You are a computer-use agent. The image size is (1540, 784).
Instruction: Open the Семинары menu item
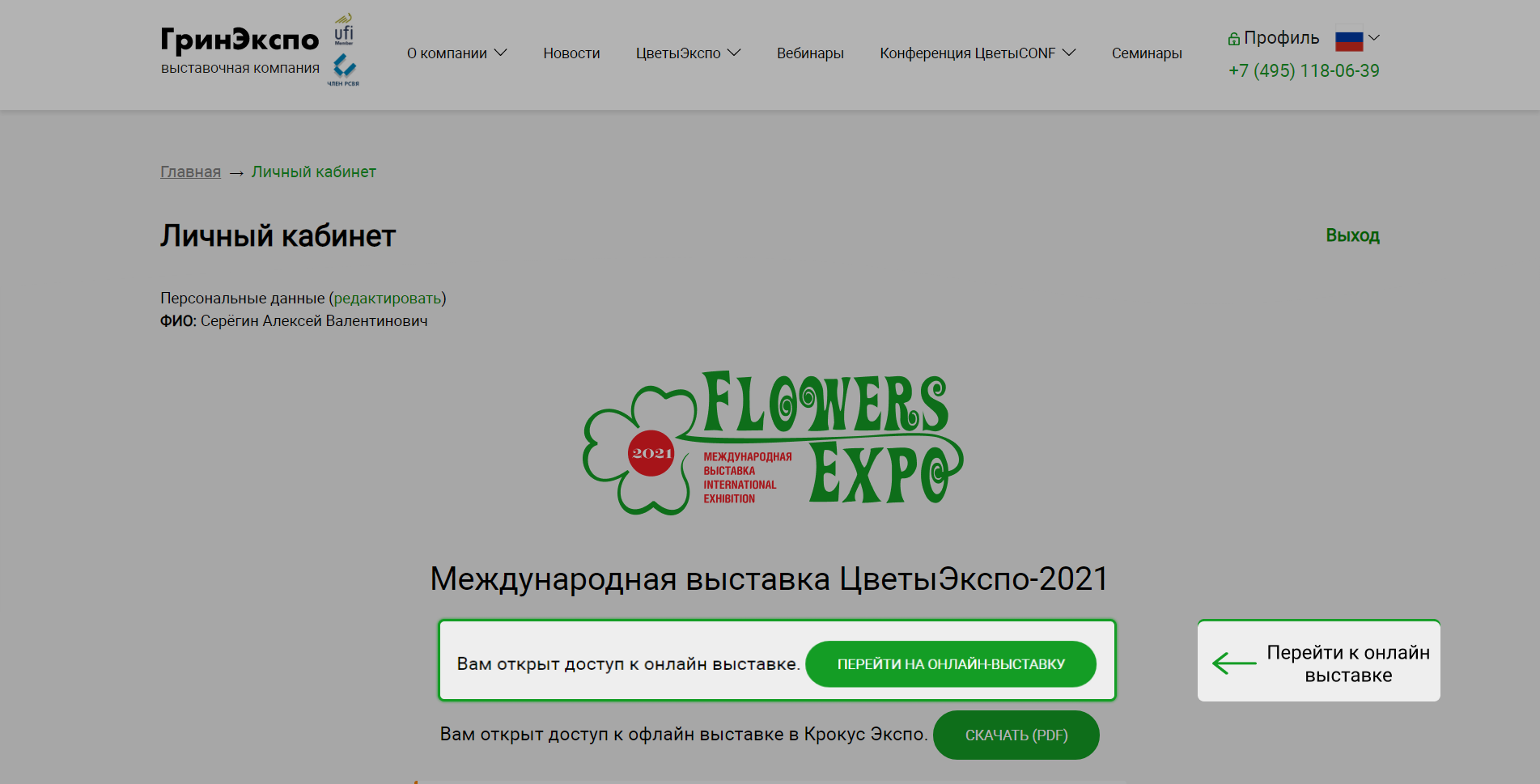1147,53
